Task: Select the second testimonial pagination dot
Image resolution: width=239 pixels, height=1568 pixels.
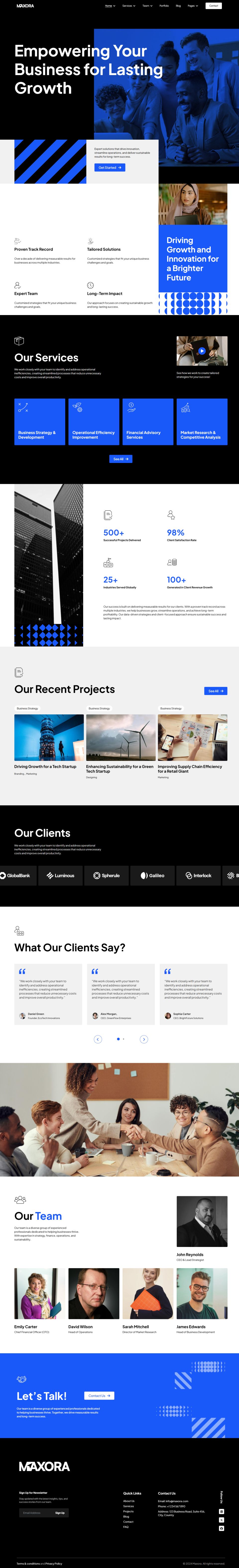Action: pyautogui.click(x=123, y=1039)
